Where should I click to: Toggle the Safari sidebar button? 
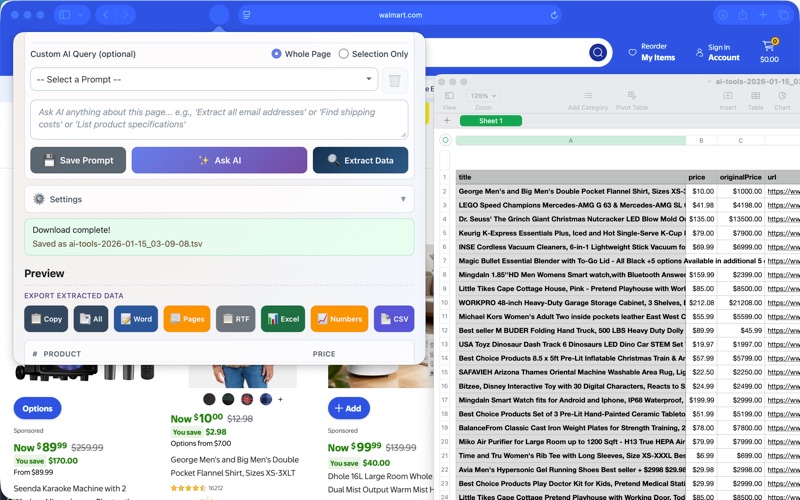pos(65,15)
